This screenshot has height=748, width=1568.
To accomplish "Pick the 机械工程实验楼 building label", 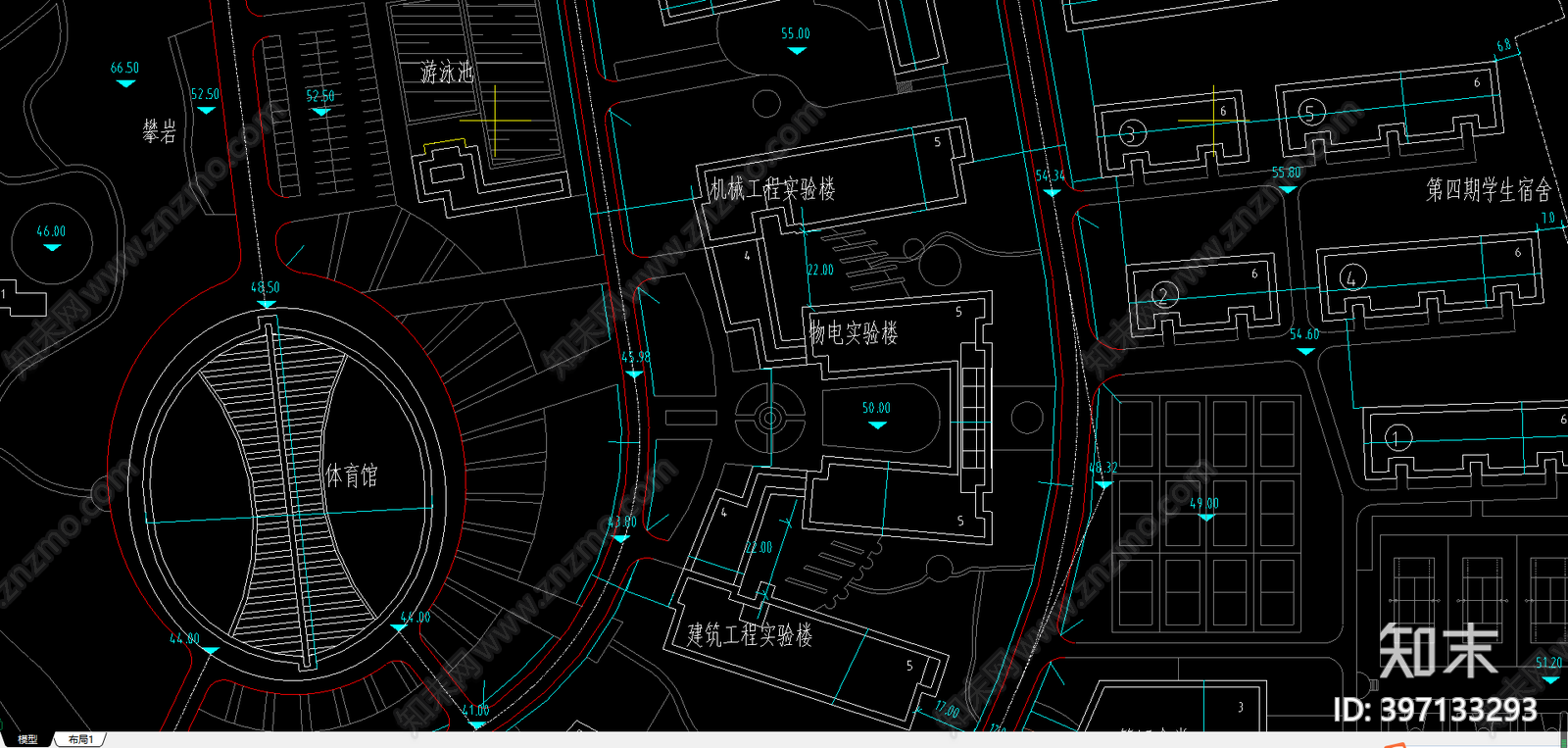I will (x=773, y=189).
